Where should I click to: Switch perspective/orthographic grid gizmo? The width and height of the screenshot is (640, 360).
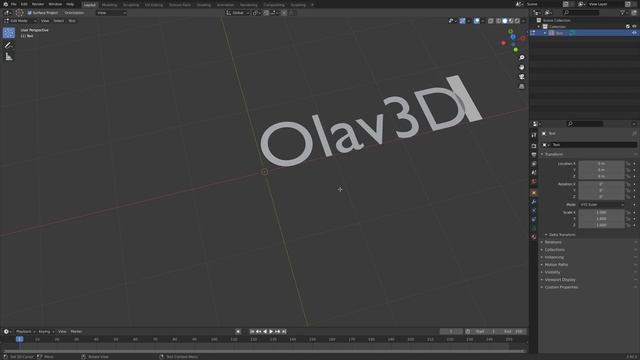522,87
